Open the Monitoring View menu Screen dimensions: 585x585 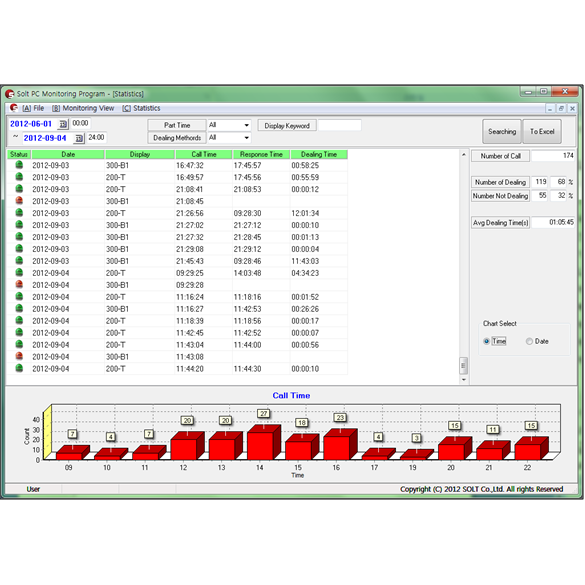coord(83,108)
